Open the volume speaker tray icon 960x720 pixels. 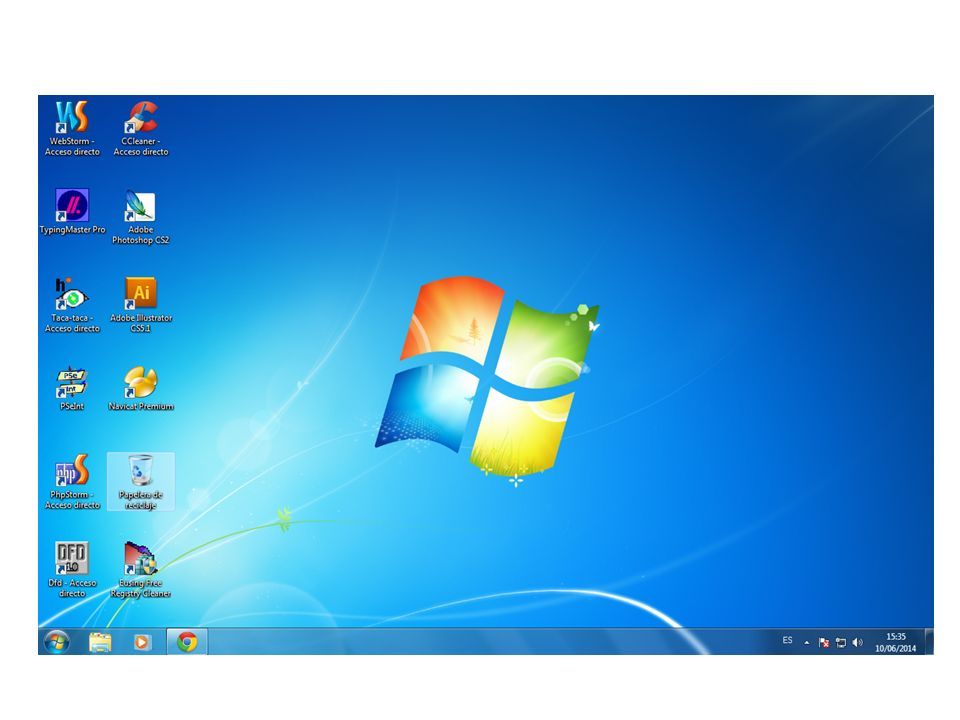click(858, 642)
